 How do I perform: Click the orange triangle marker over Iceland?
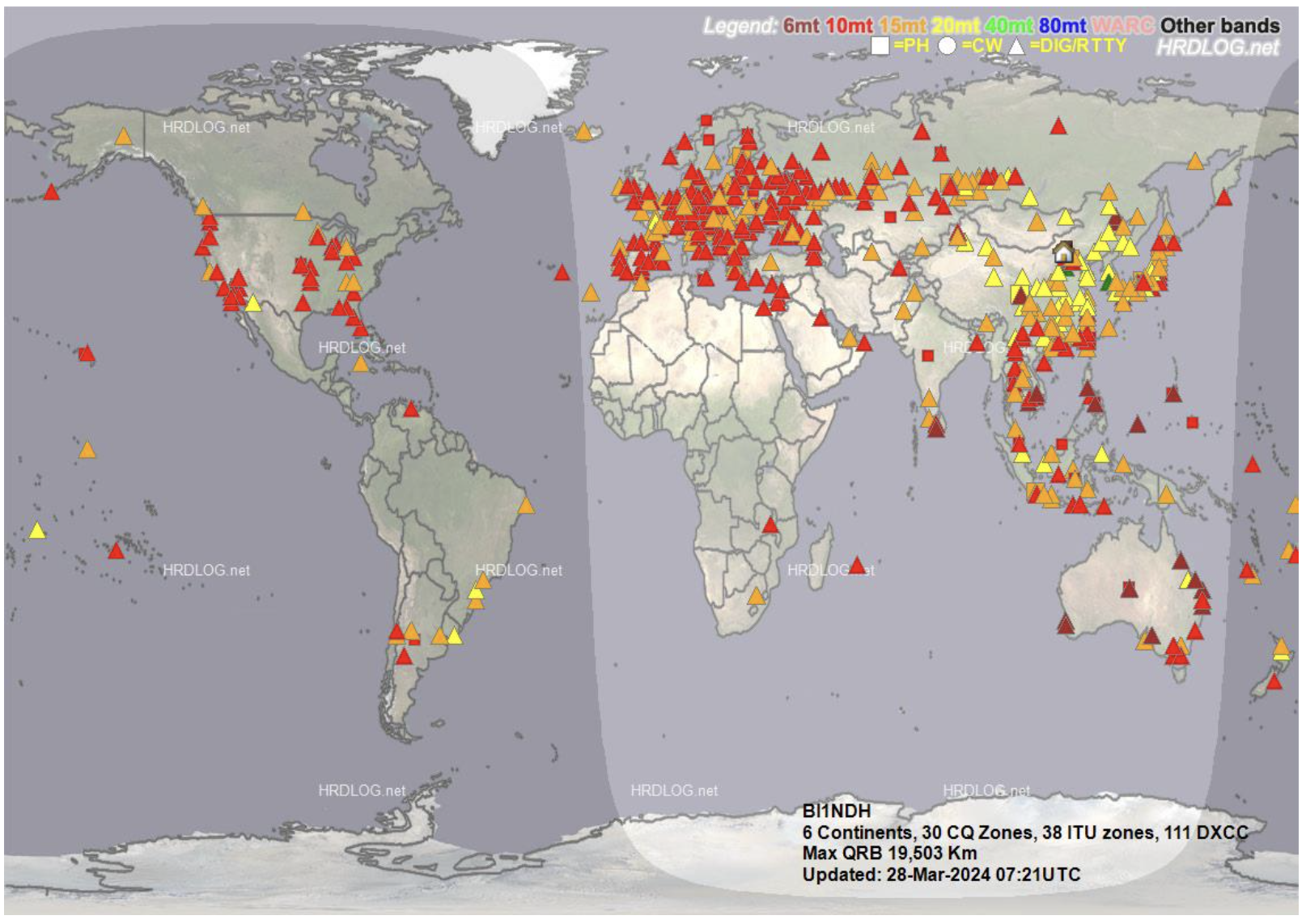[x=583, y=131]
